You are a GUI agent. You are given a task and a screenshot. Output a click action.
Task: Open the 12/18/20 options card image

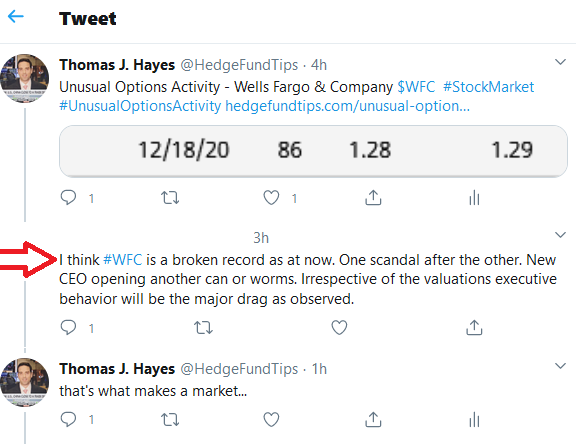click(313, 151)
